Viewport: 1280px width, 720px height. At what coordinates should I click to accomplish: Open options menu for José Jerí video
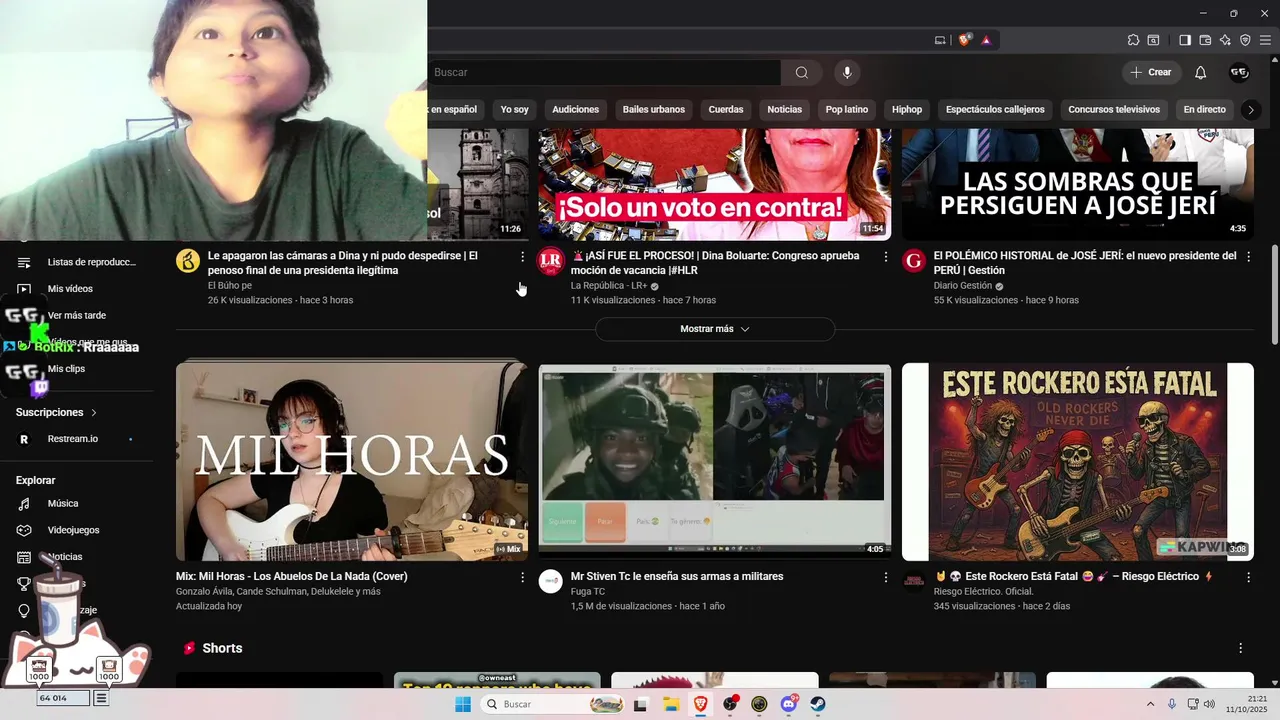[1248, 257]
